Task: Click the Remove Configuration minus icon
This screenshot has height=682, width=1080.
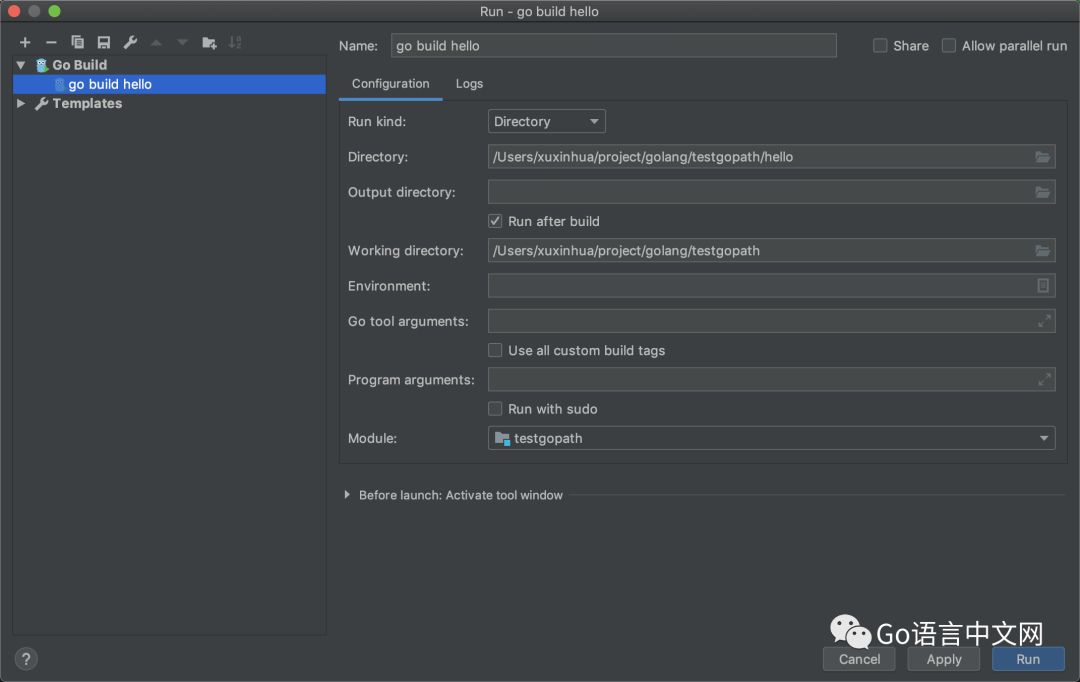Action: pyautogui.click(x=51, y=42)
